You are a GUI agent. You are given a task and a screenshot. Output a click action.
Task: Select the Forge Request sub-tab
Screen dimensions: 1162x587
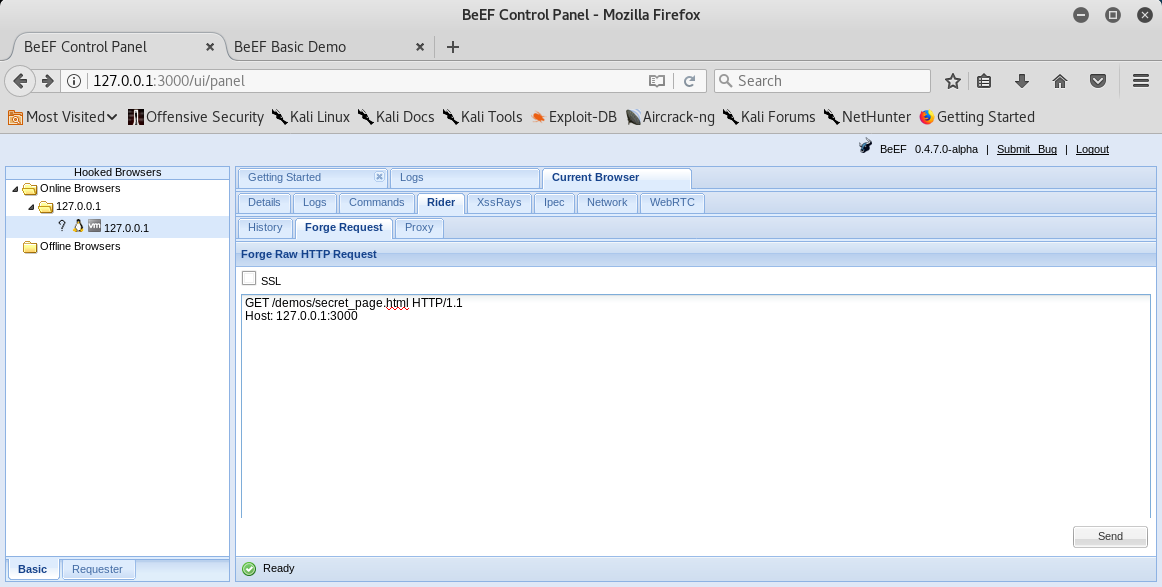(344, 228)
